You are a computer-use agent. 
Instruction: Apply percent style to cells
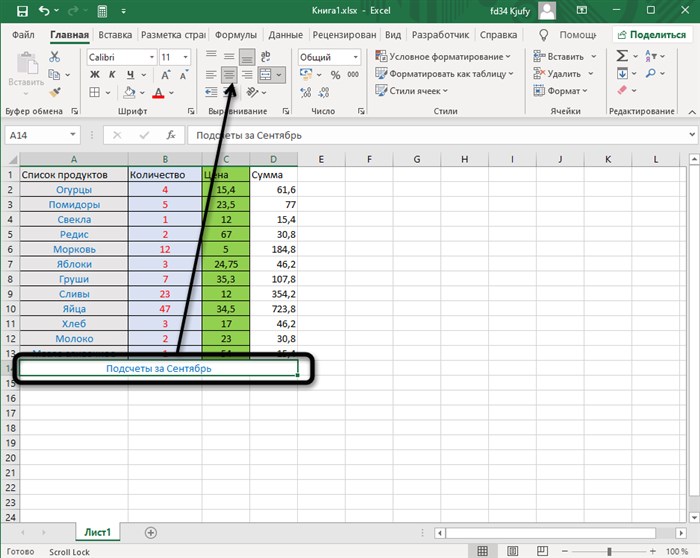click(336, 75)
